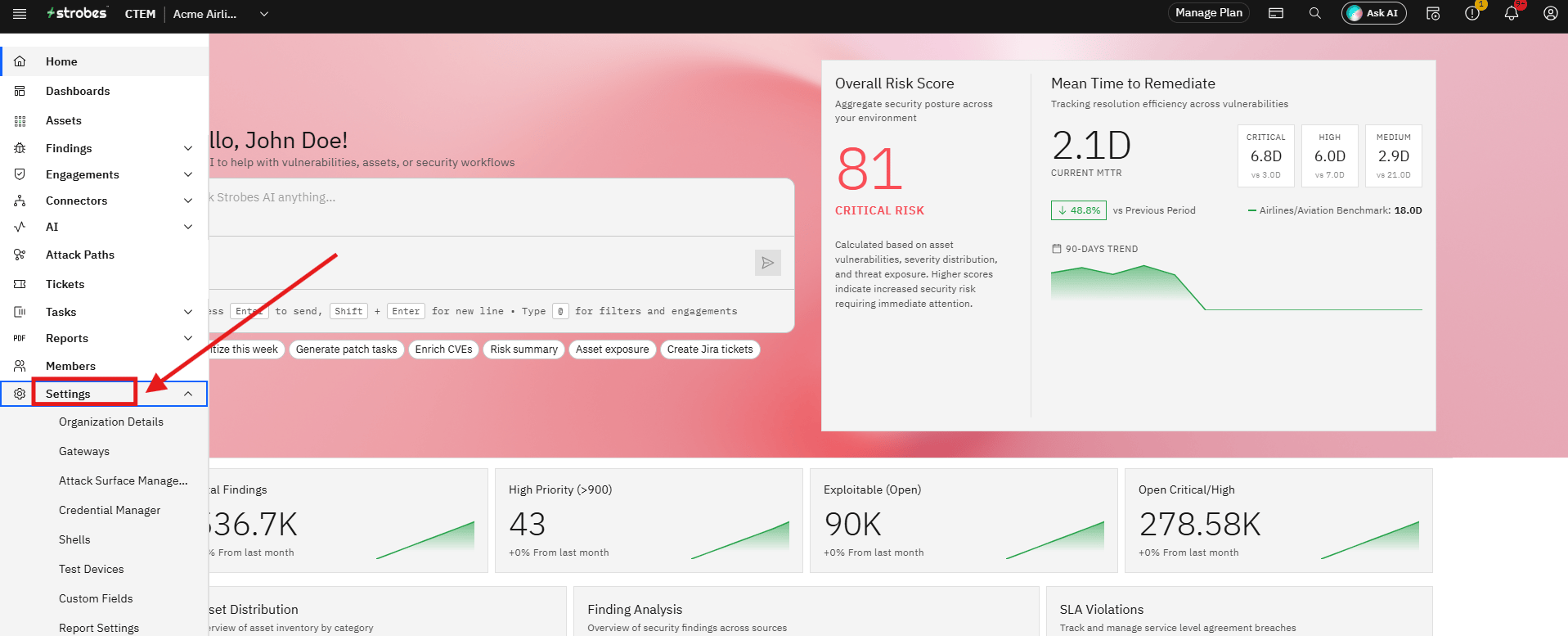
Task: Click the Ask AI button
Action: (x=1373, y=13)
